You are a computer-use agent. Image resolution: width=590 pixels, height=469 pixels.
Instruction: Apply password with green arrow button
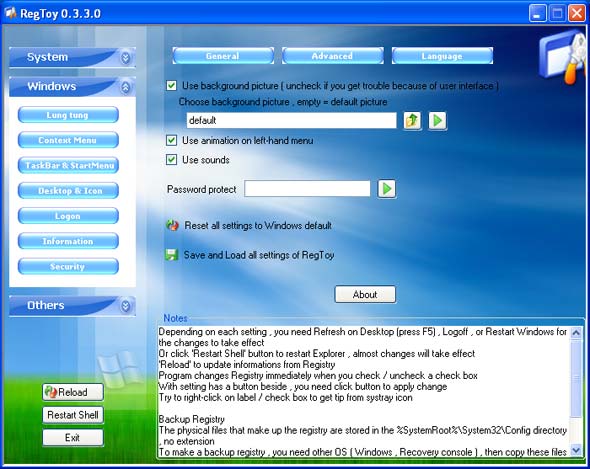point(386,189)
